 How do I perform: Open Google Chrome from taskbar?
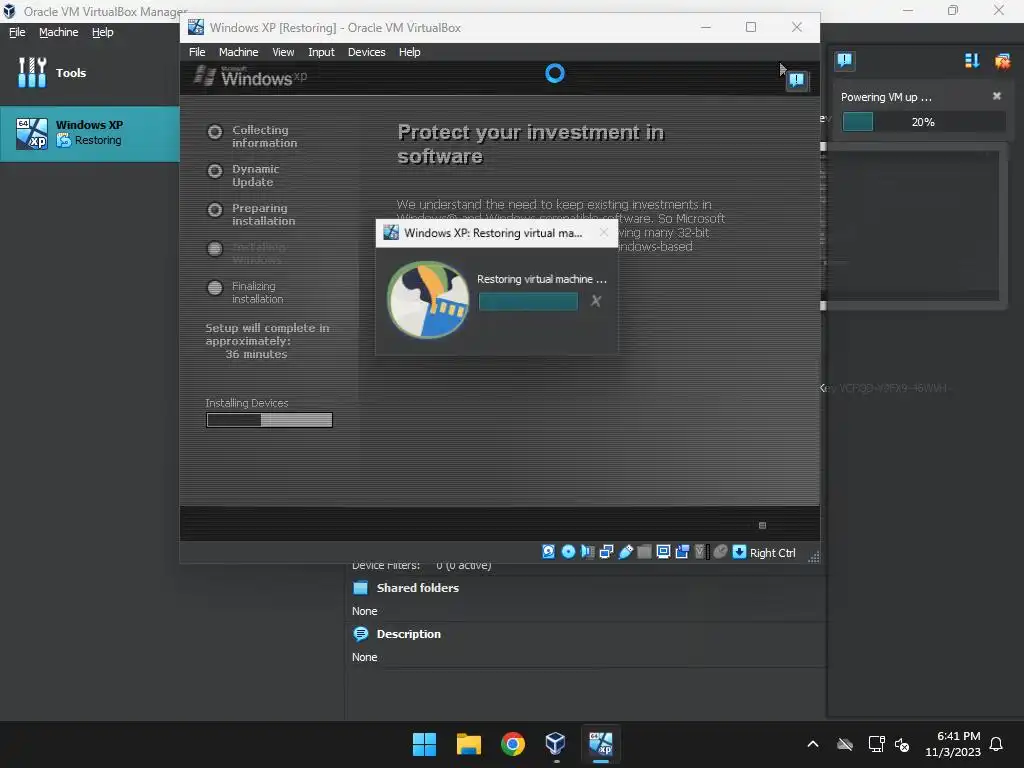click(513, 744)
